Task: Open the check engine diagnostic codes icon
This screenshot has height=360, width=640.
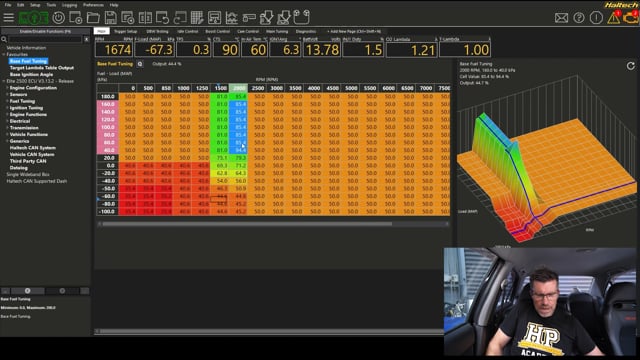Action: click(x=631, y=18)
